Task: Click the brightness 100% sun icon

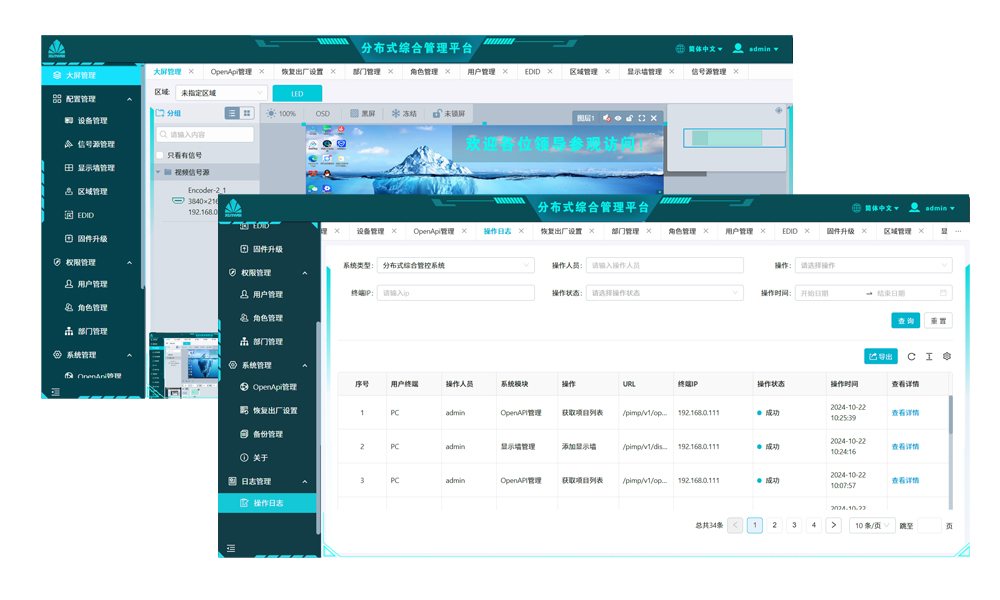Action: [271, 114]
